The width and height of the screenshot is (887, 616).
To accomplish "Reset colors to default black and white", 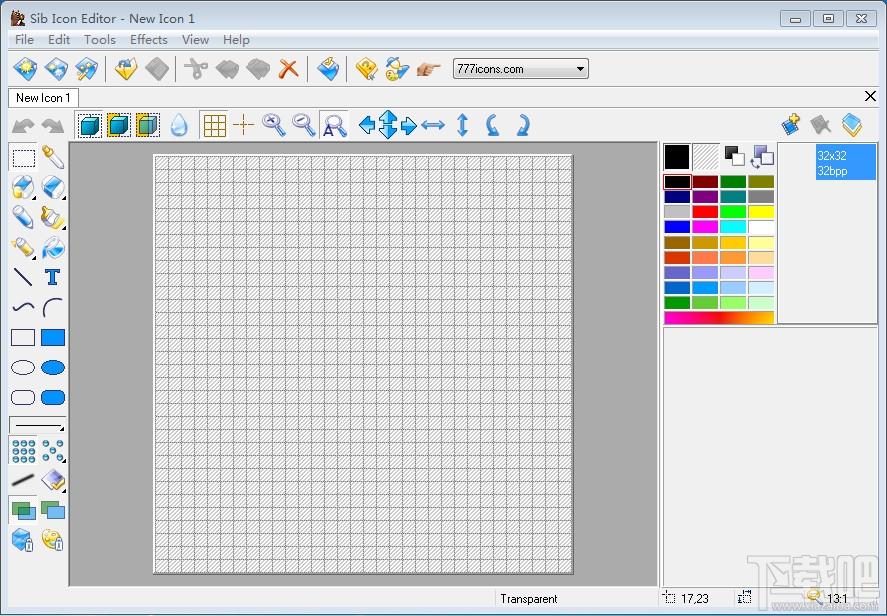I will tap(734, 157).
